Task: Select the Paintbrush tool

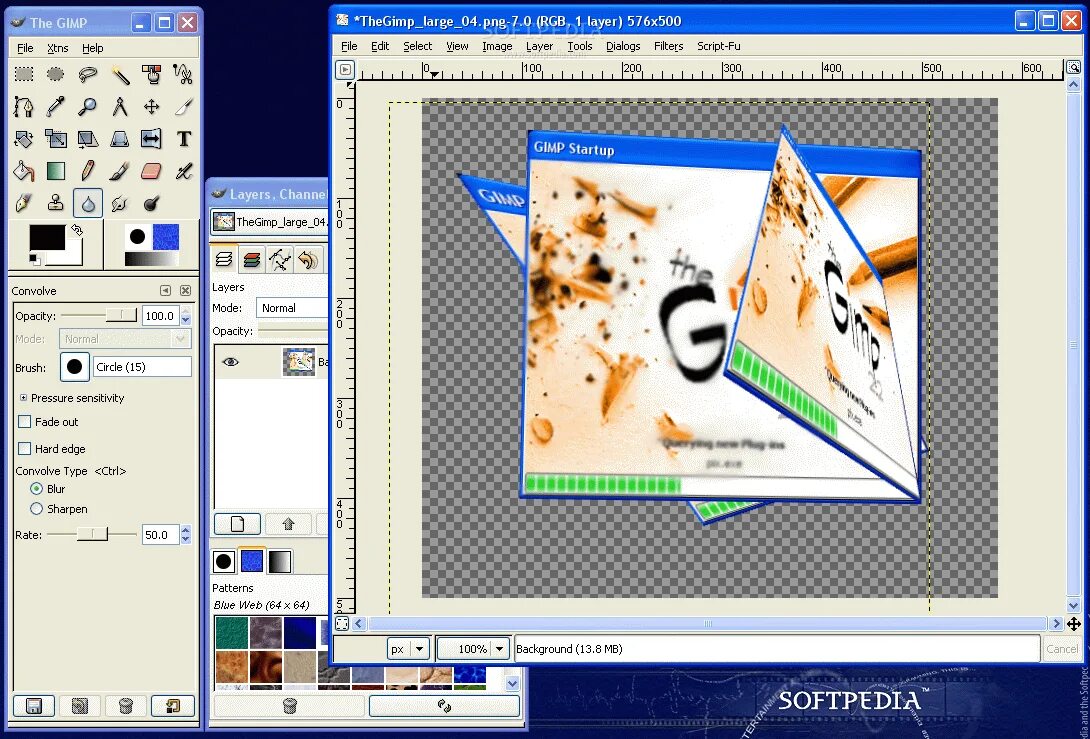Action: coord(120,170)
